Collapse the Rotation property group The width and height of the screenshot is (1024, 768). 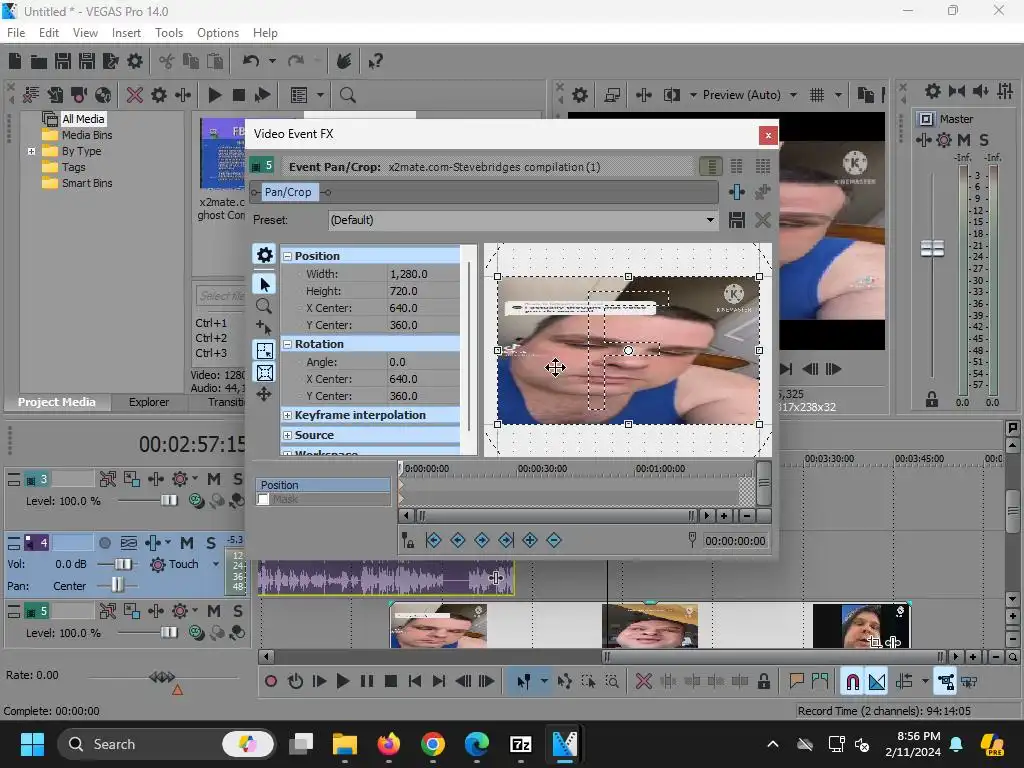287,344
